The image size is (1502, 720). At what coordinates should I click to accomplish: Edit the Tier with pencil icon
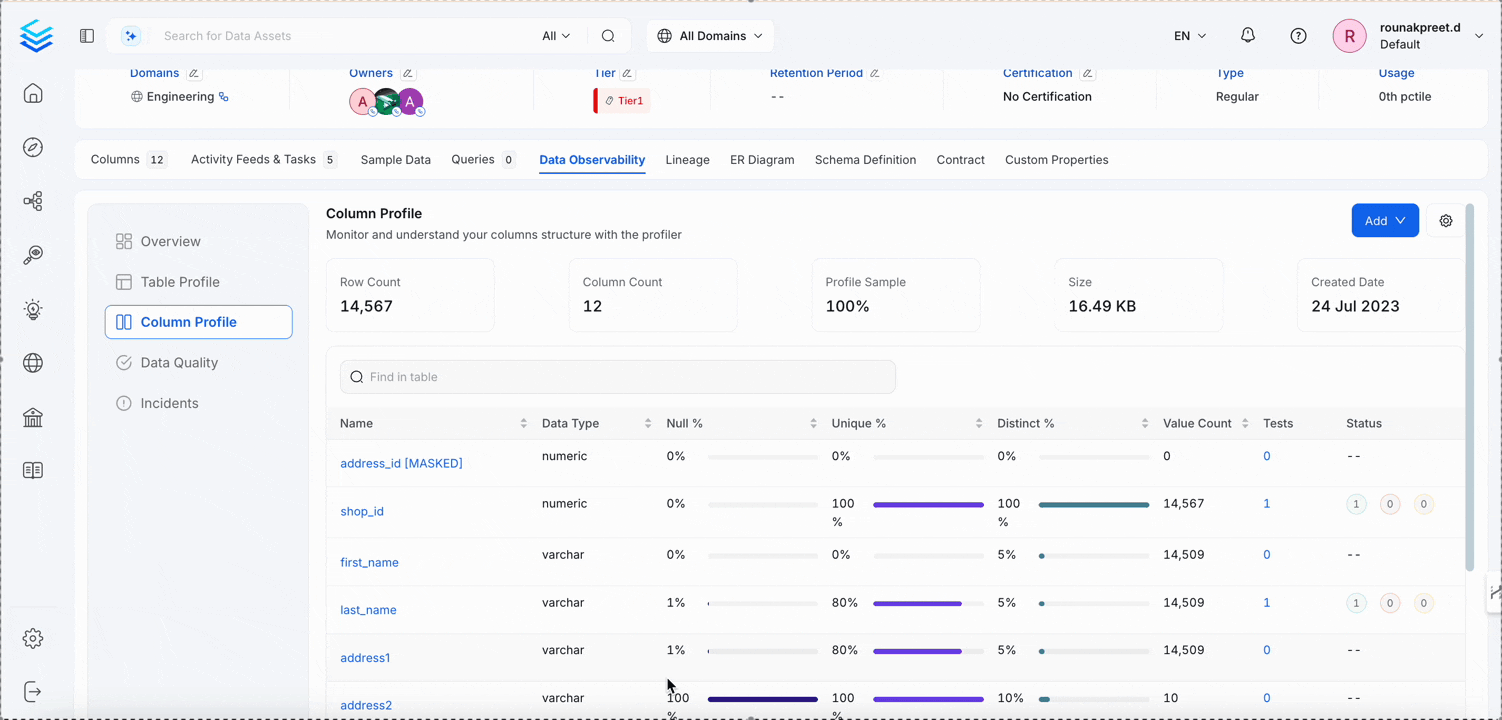[627, 74]
